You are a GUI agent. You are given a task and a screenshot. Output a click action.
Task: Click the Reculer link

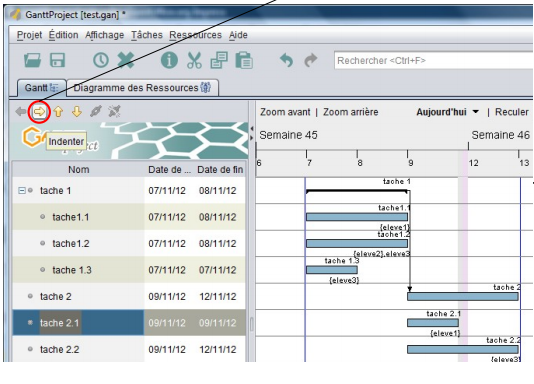coord(512,112)
